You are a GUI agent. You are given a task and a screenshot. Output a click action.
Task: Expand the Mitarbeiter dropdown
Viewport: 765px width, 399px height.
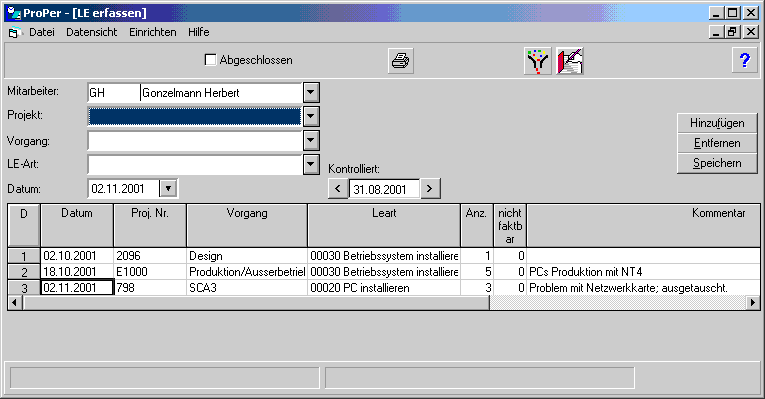[311, 92]
